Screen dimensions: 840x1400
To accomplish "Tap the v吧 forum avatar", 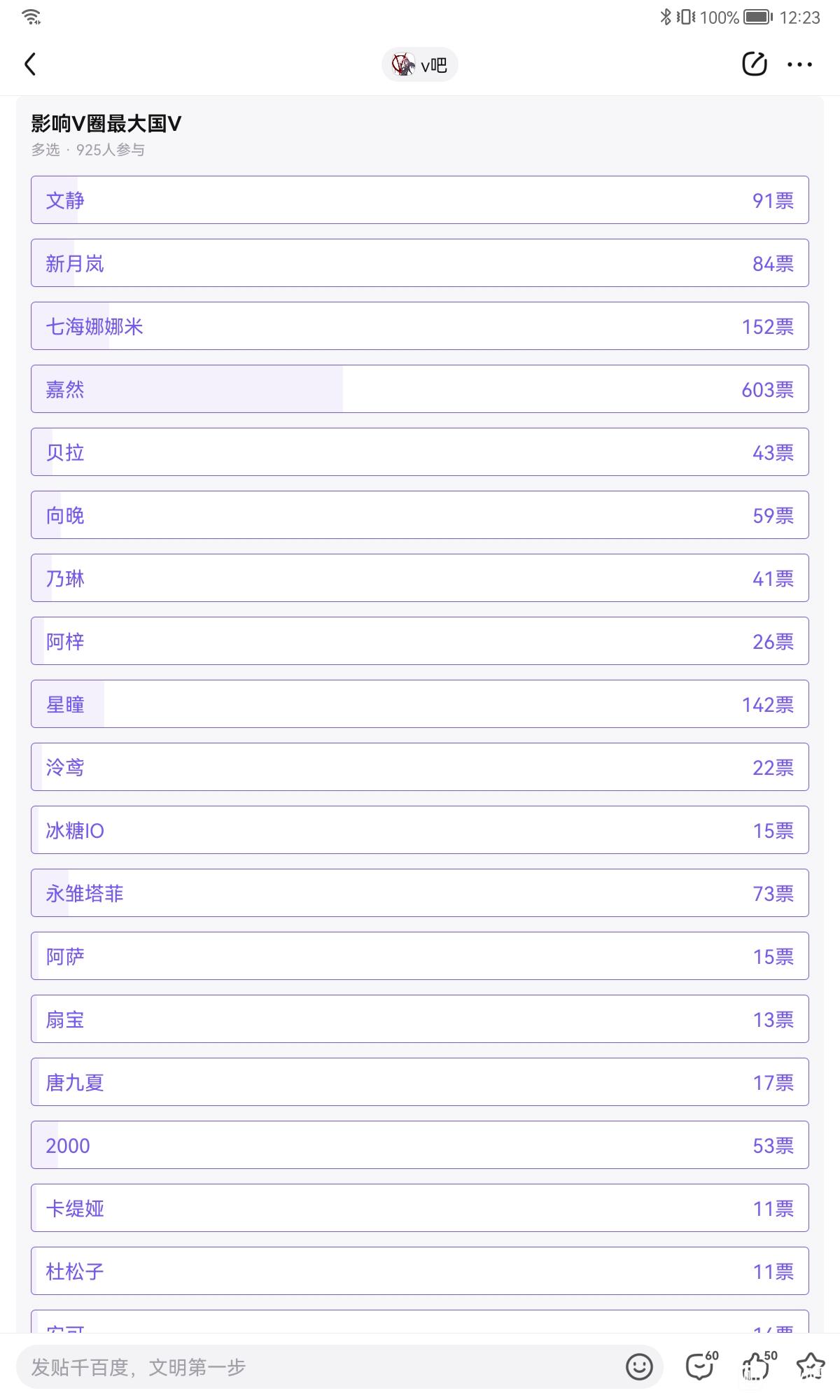I will point(403,64).
